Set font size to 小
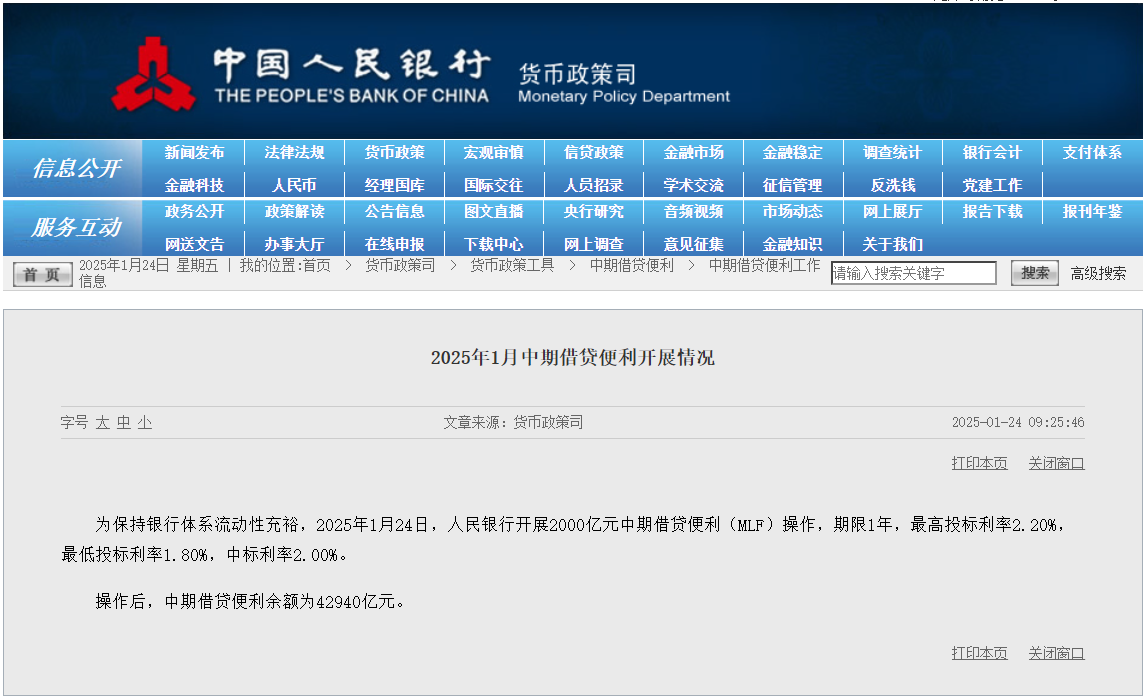The height and width of the screenshot is (698, 1145). [145, 423]
